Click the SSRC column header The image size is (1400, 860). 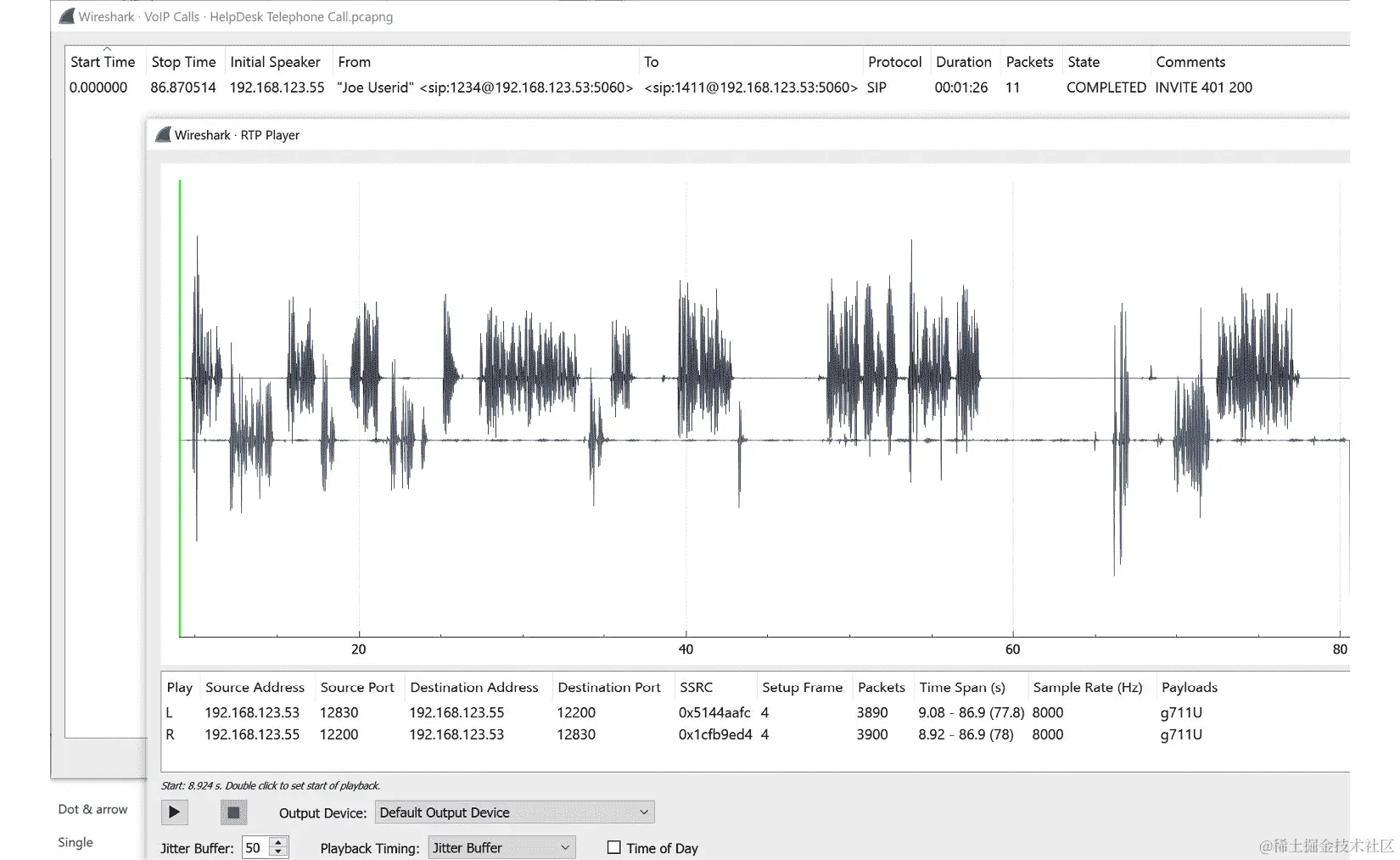(696, 687)
